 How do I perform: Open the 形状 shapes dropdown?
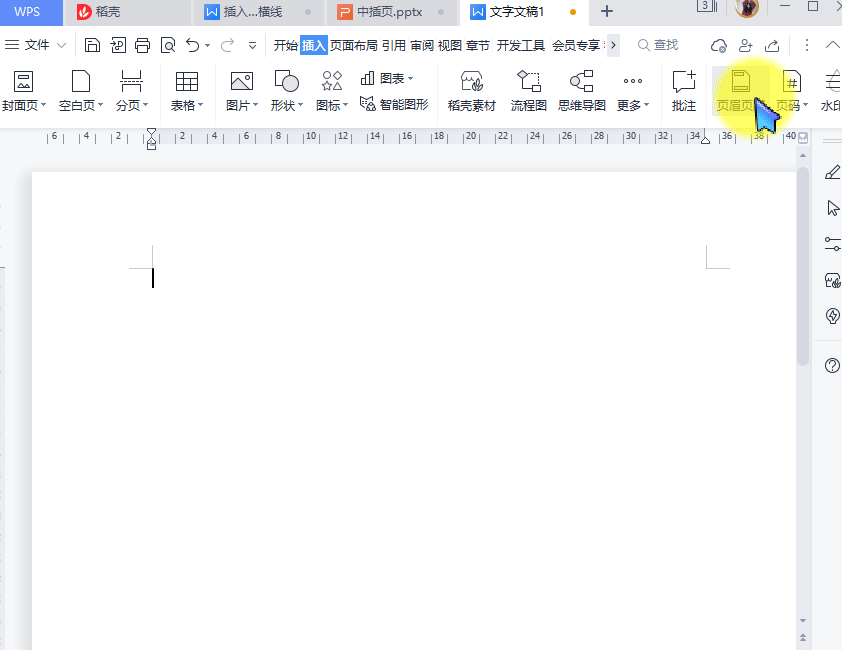(287, 91)
